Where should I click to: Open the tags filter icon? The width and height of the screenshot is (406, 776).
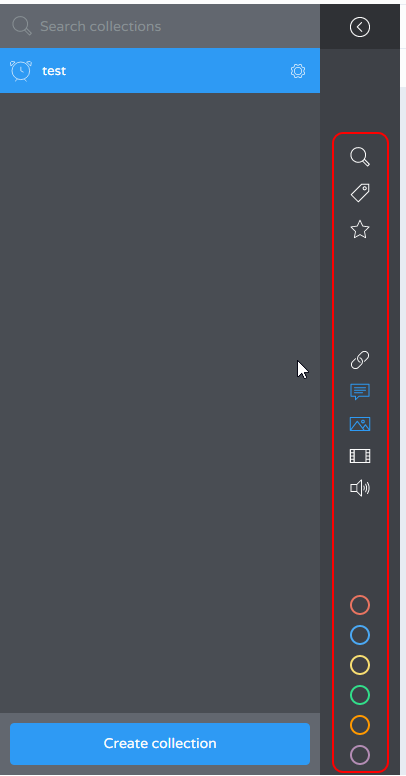[360, 193]
